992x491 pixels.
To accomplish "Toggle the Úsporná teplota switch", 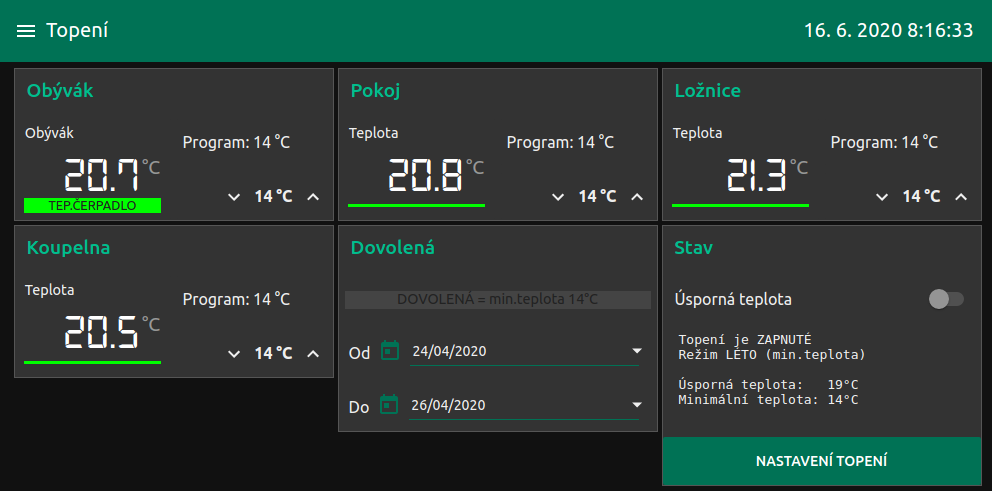I will 945,299.
